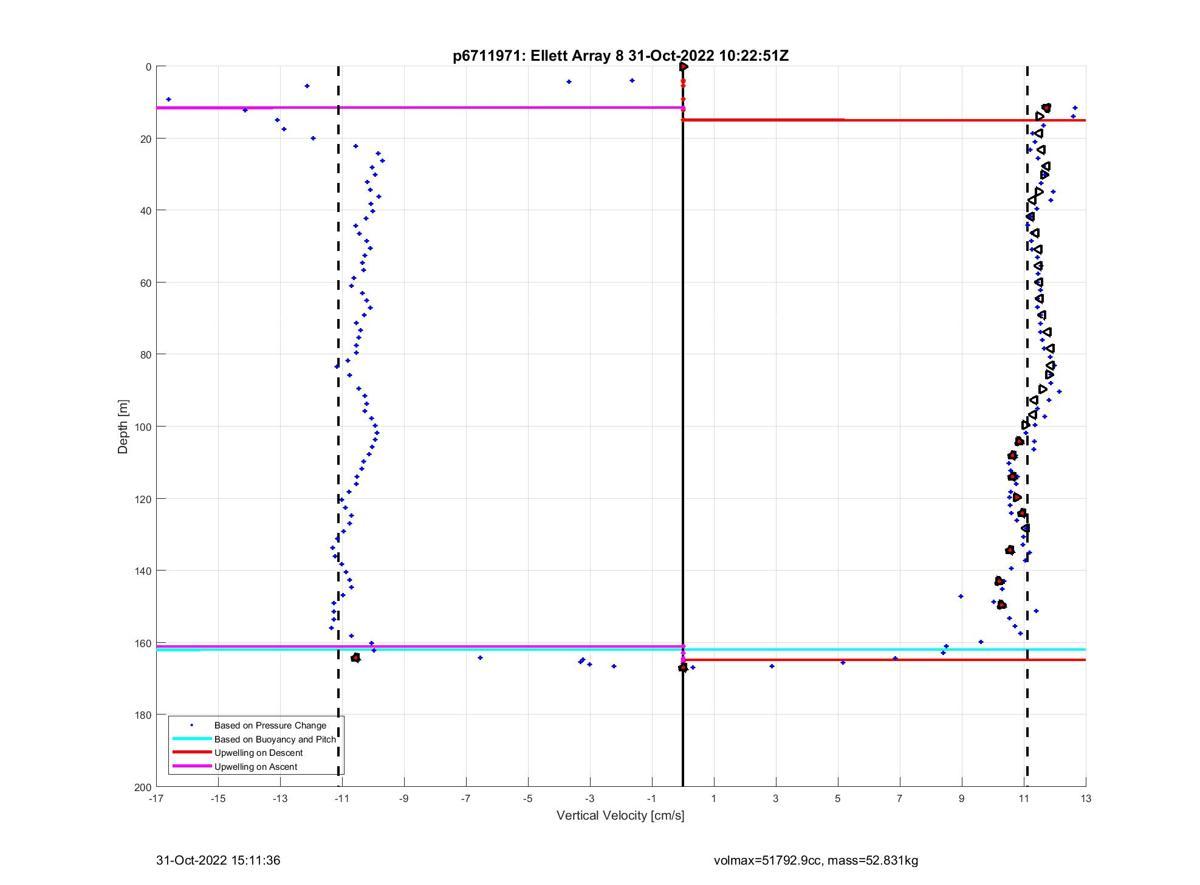Click the cyan line sample in legend

(x=191, y=738)
